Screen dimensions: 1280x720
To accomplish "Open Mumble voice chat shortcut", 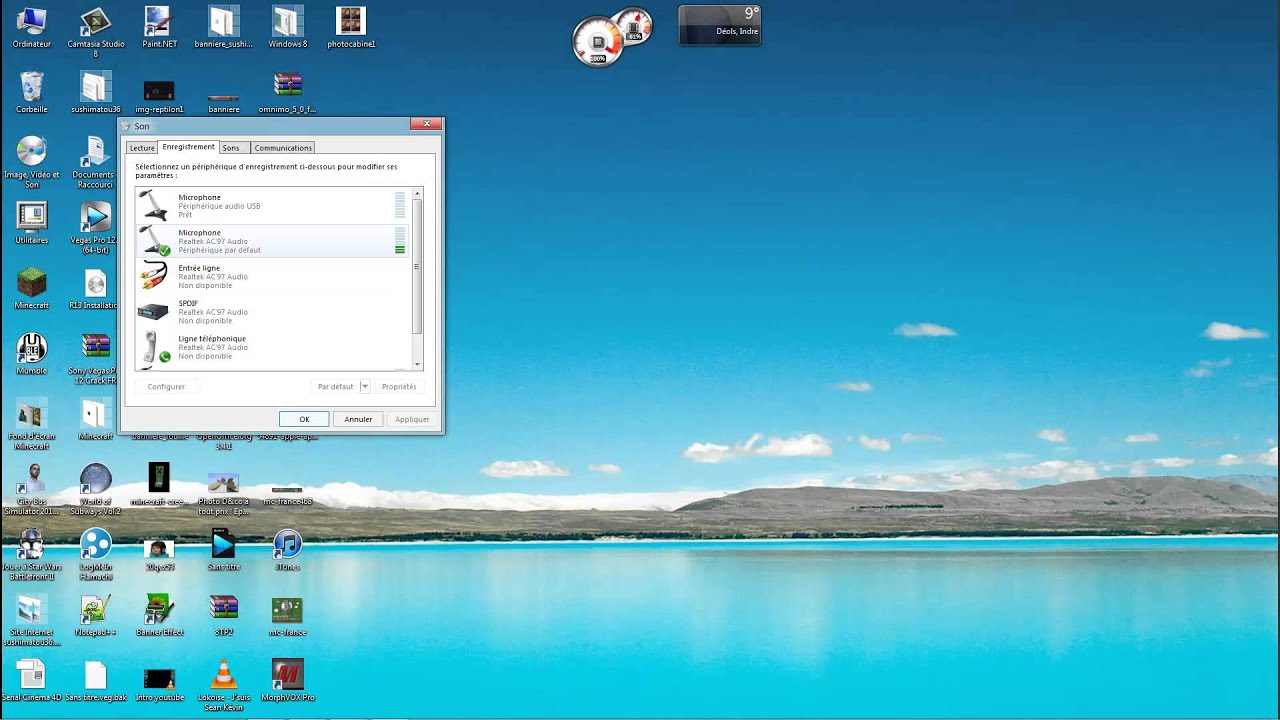I will tap(31, 353).
